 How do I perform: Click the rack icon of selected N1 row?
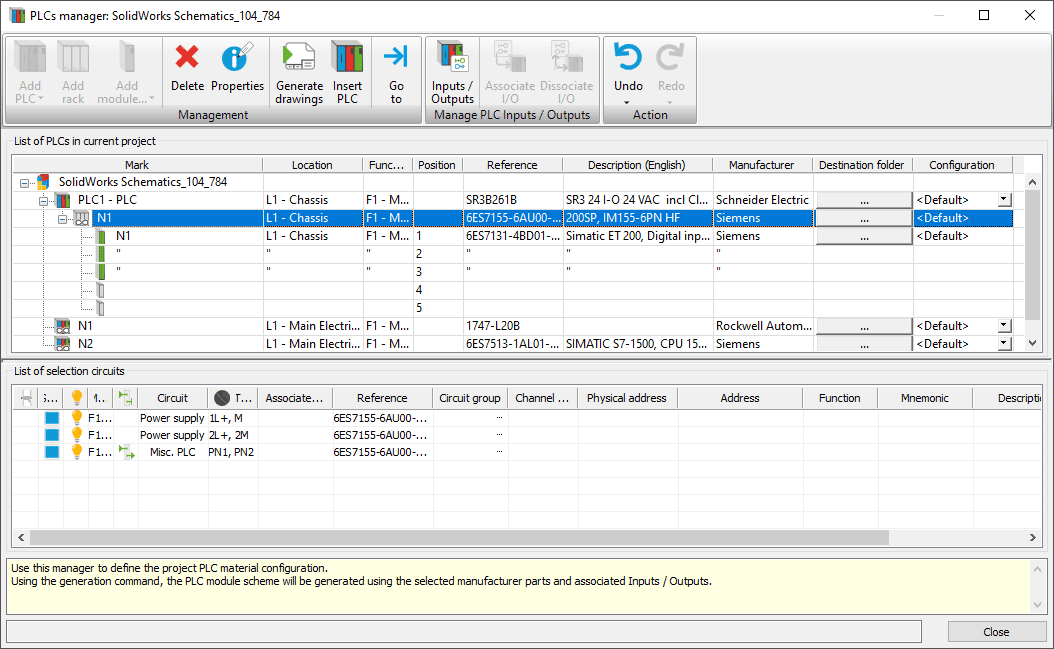(81, 218)
